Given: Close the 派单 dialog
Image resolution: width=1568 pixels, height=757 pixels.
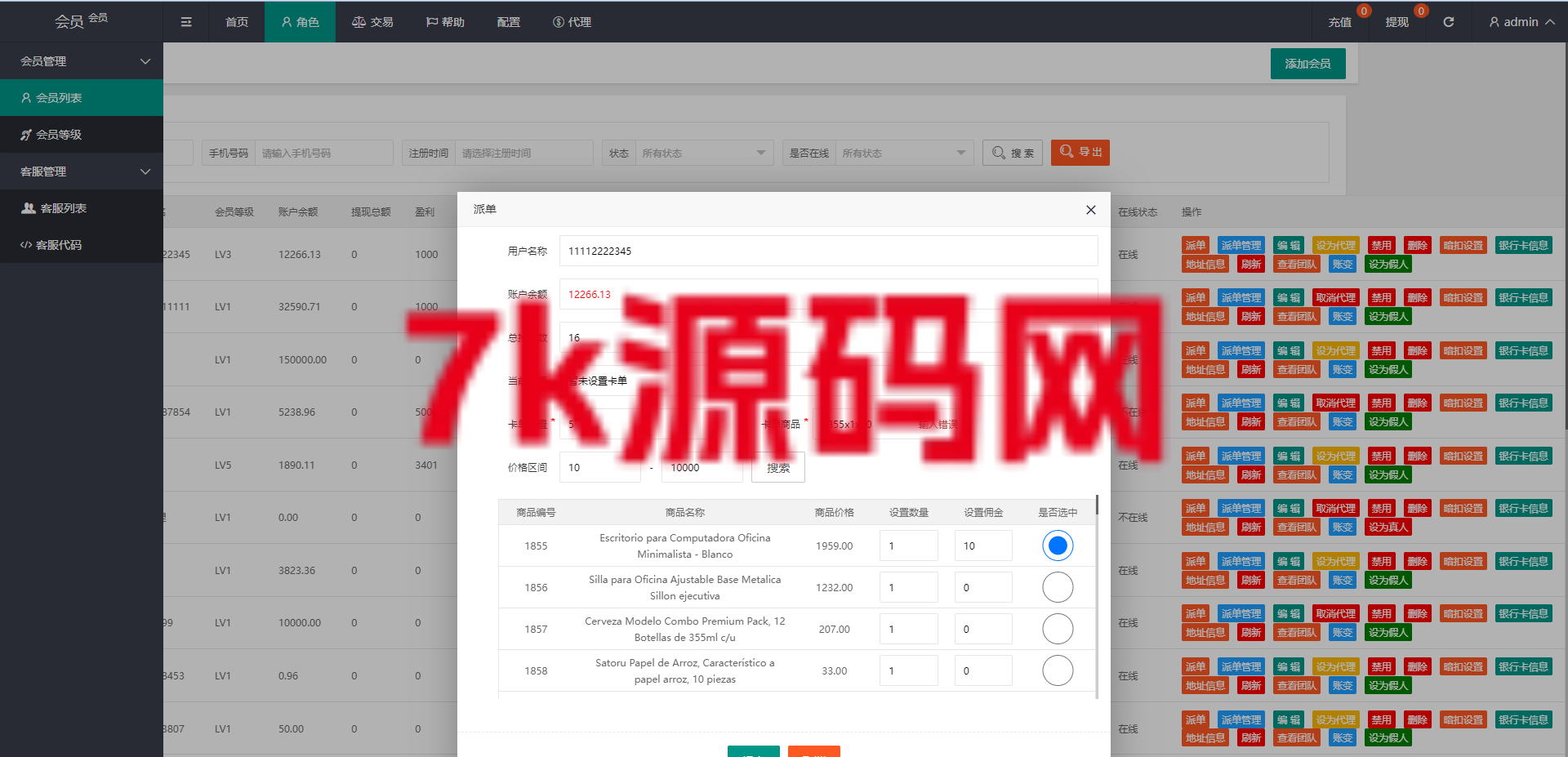Looking at the screenshot, I should point(1090,210).
